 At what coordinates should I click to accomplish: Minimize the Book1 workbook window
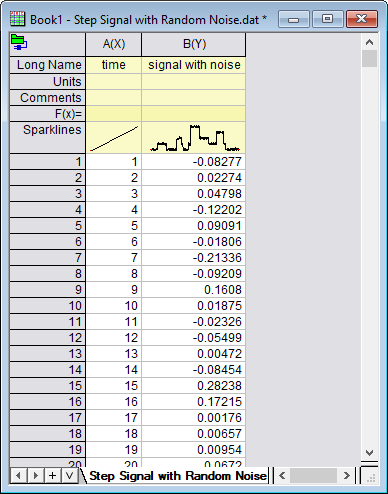coord(294,19)
